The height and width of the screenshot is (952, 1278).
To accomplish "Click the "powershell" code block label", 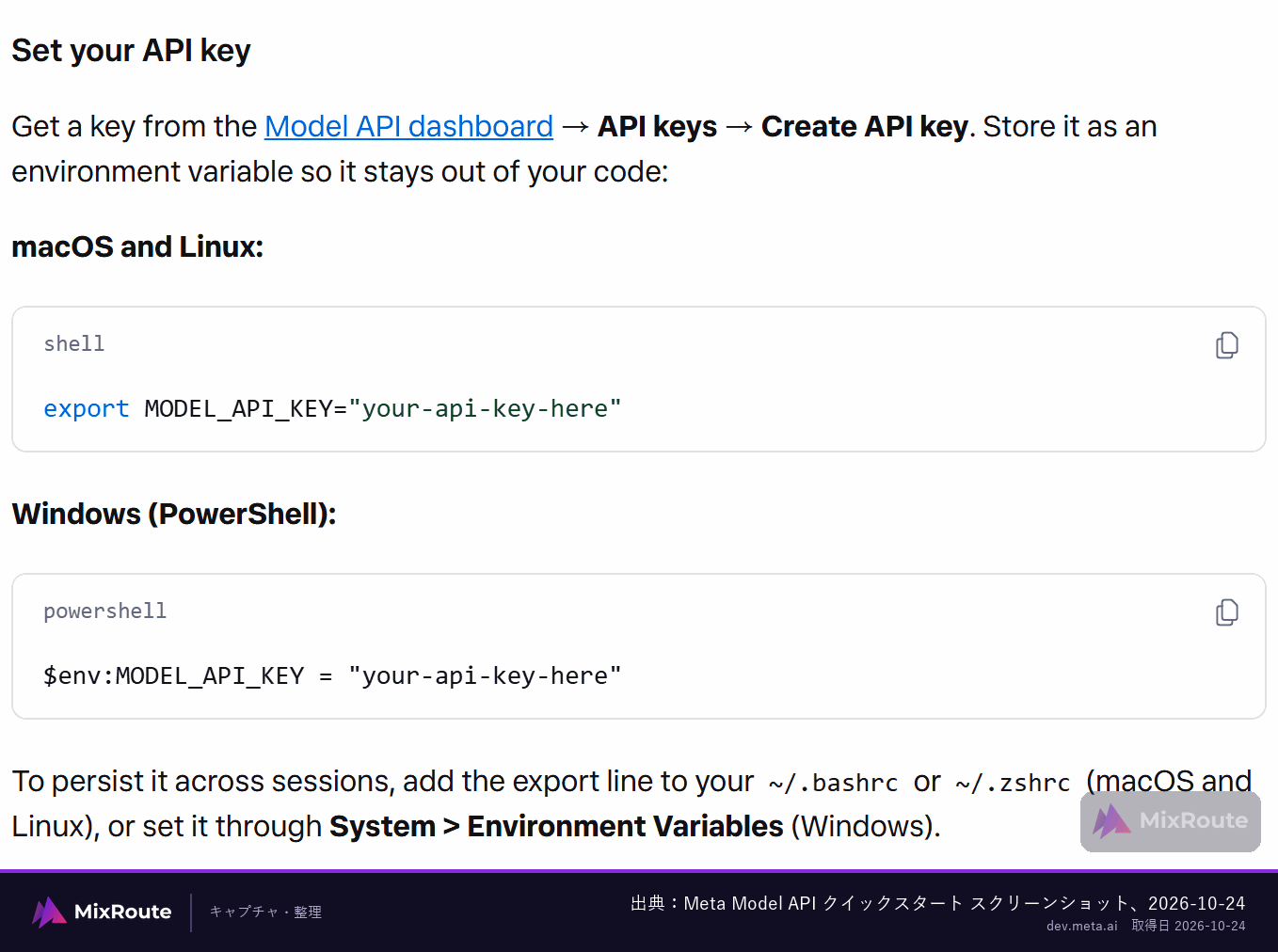I will coord(105,611).
